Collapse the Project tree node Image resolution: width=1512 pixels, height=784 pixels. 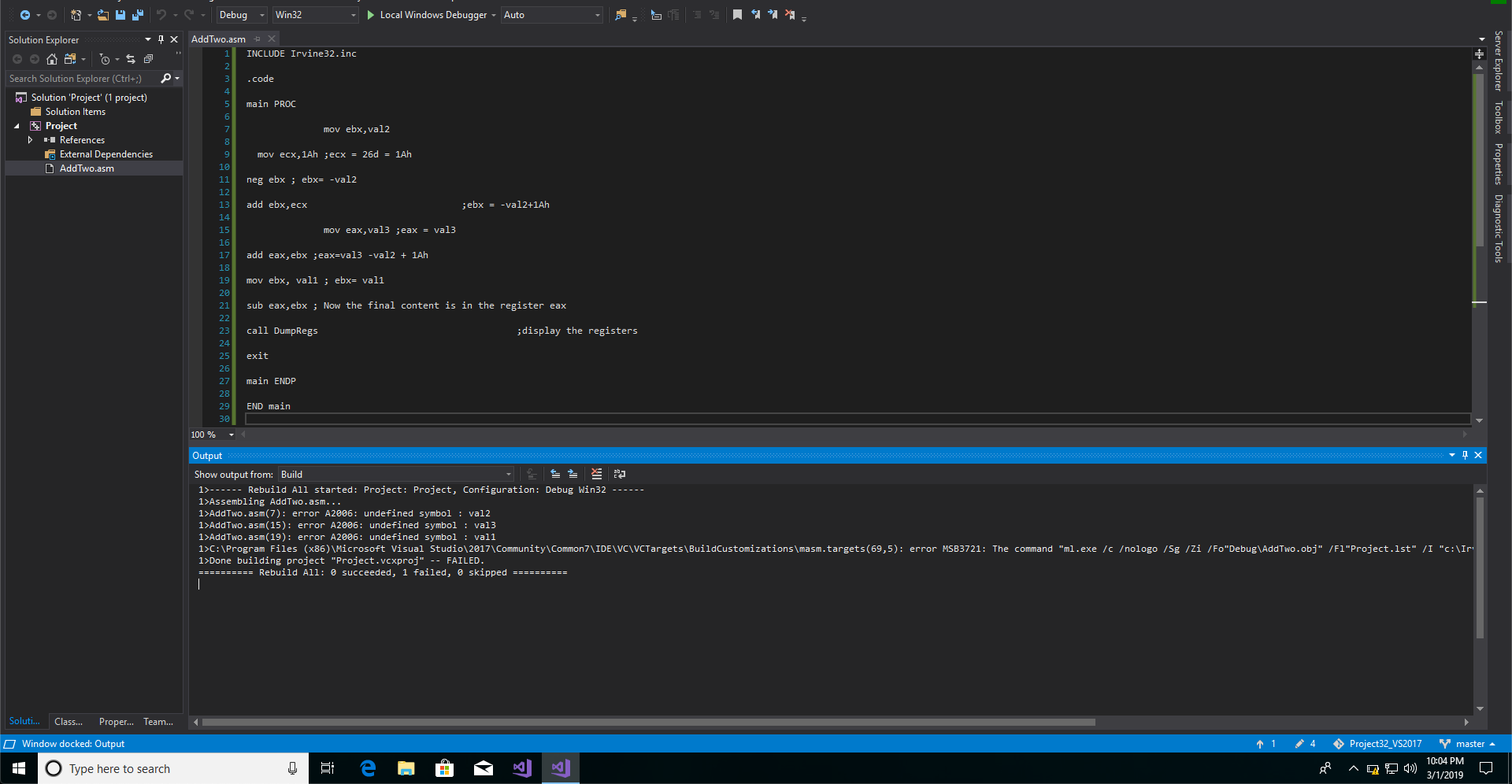(17, 126)
